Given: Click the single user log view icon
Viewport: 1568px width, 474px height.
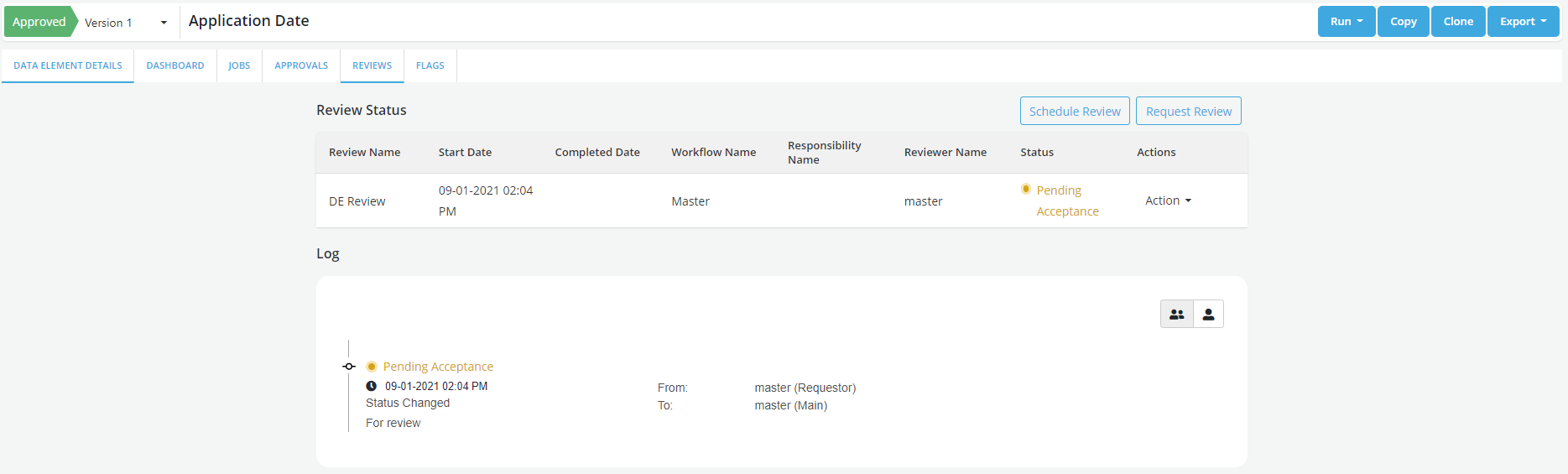Looking at the screenshot, I should click(1208, 315).
